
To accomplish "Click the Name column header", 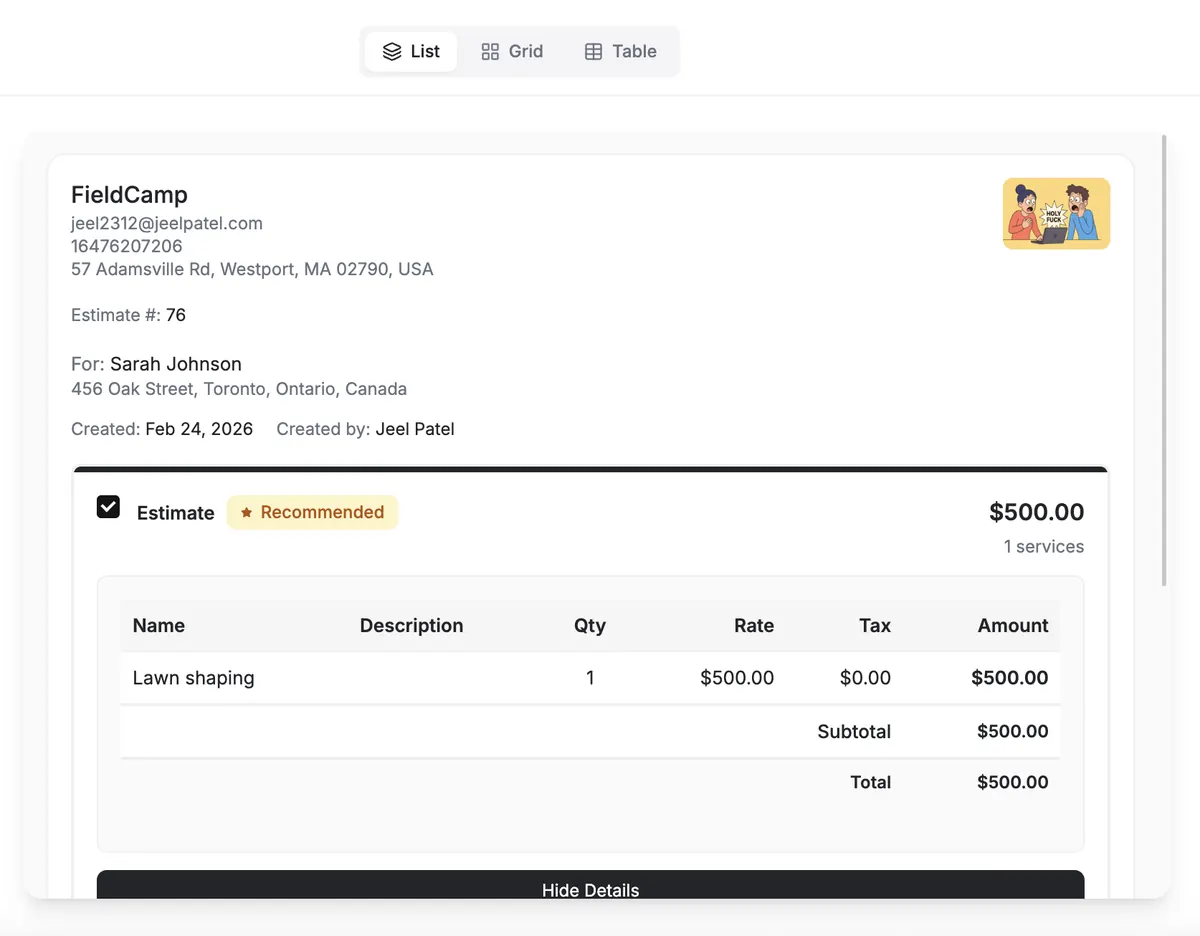I will click(x=159, y=626).
